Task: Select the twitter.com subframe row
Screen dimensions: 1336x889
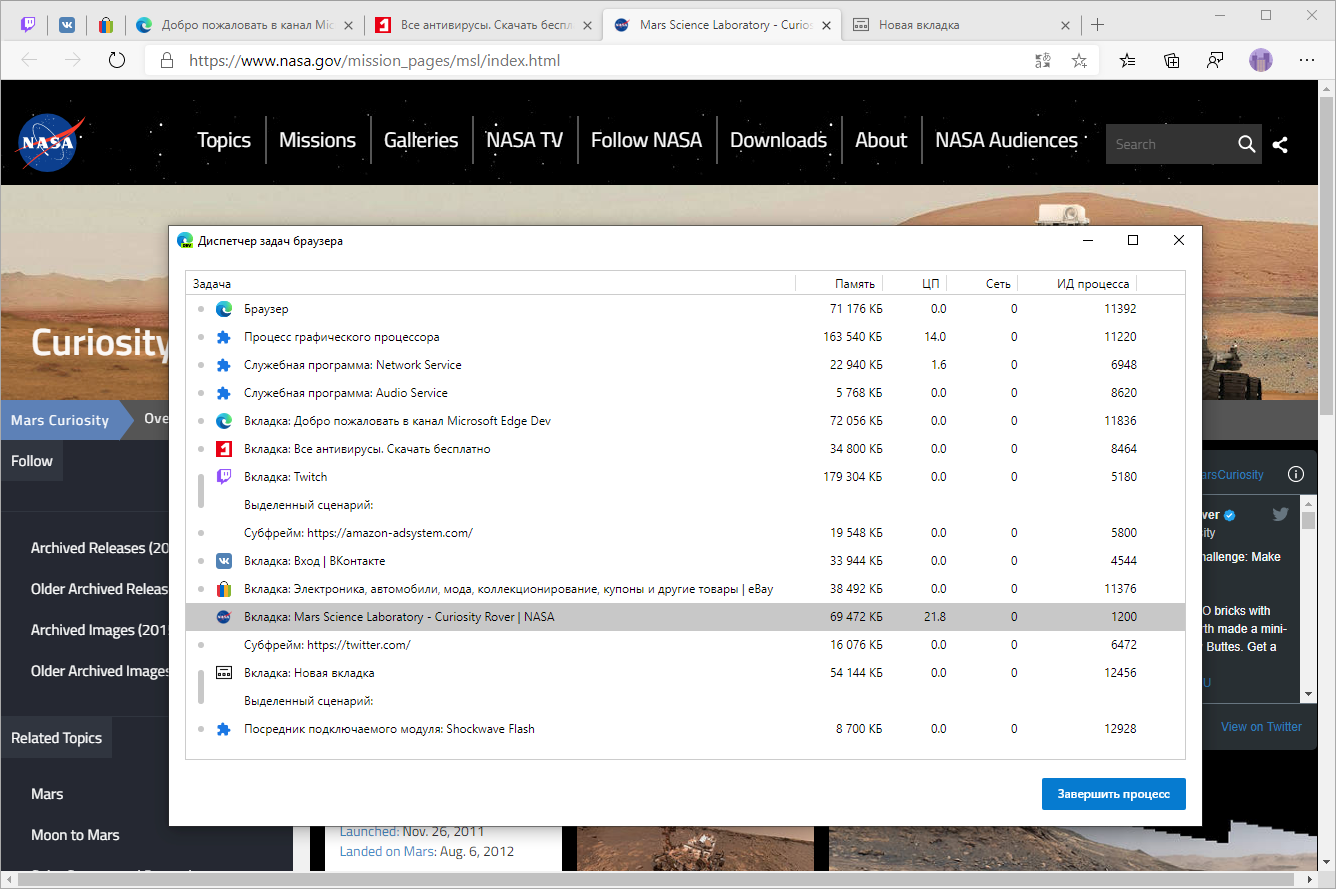Action: pyautogui.click(x=685, y=645)
